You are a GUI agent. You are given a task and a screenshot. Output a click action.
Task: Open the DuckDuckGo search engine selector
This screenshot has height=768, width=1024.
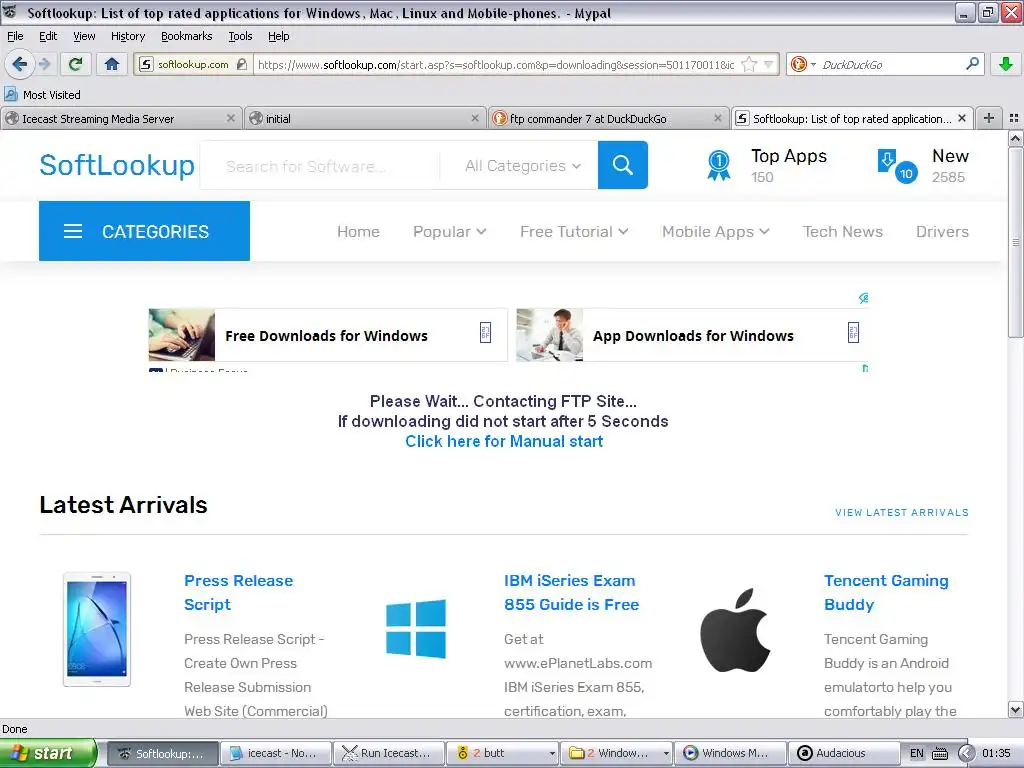click(x=803, y=64)
